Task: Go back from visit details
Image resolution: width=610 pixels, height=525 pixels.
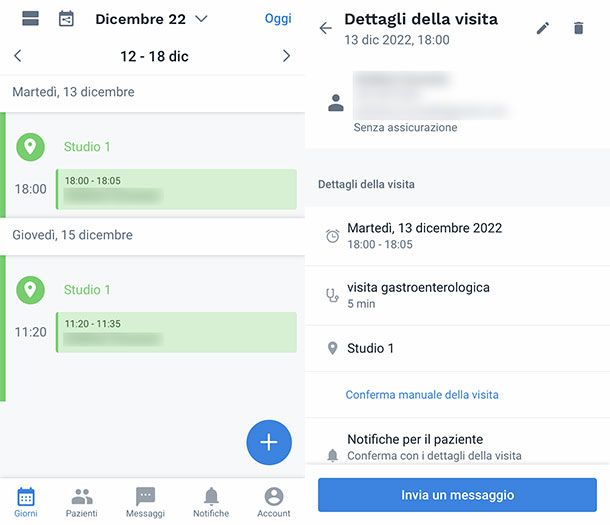Action: click(325, 28)
